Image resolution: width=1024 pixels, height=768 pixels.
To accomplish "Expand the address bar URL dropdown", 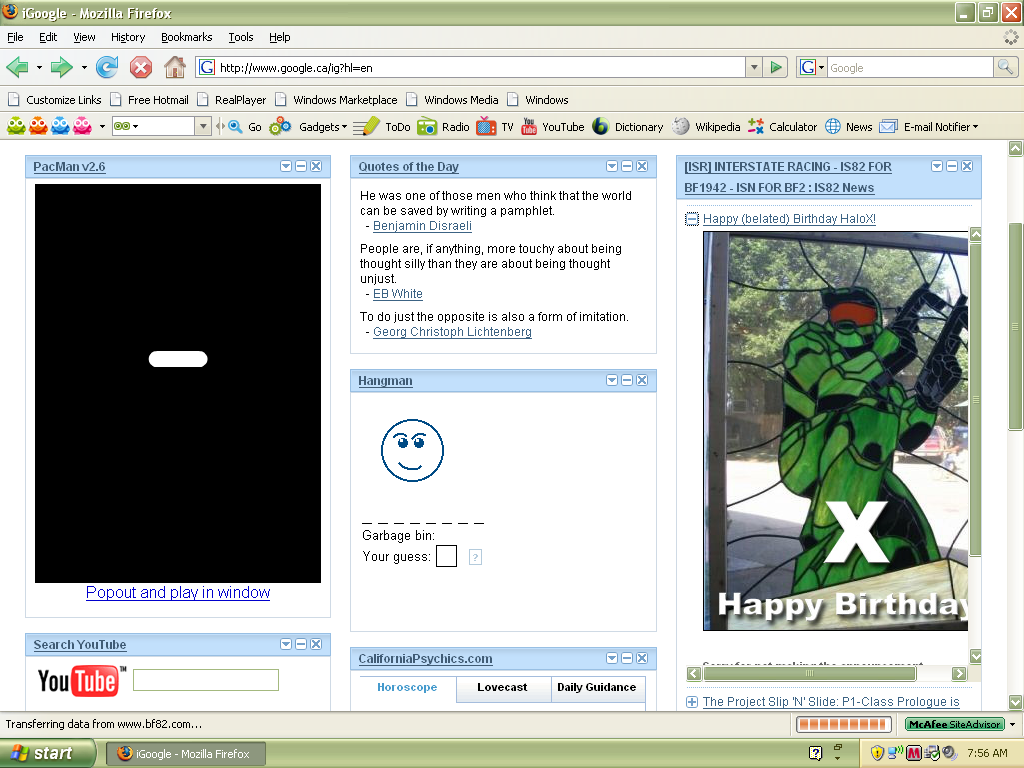I will 754,67.
